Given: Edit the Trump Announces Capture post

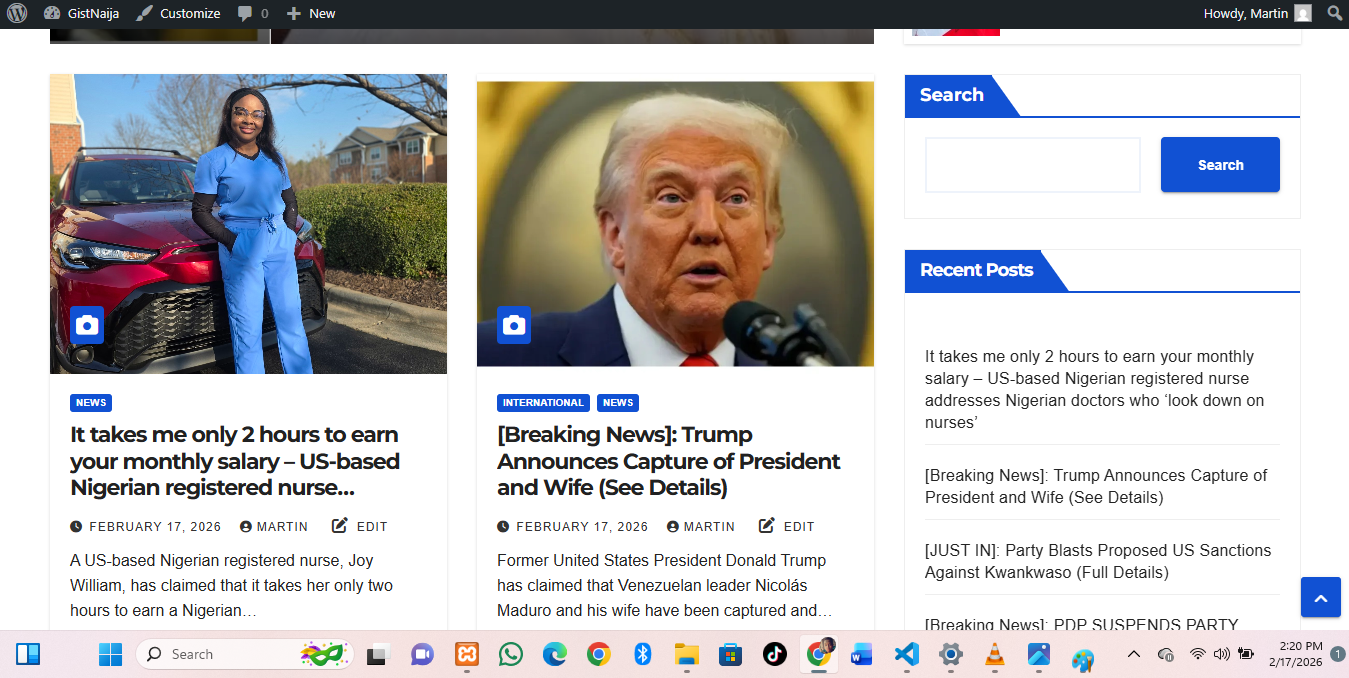Looking at the screenshot, I should point(787,526).
